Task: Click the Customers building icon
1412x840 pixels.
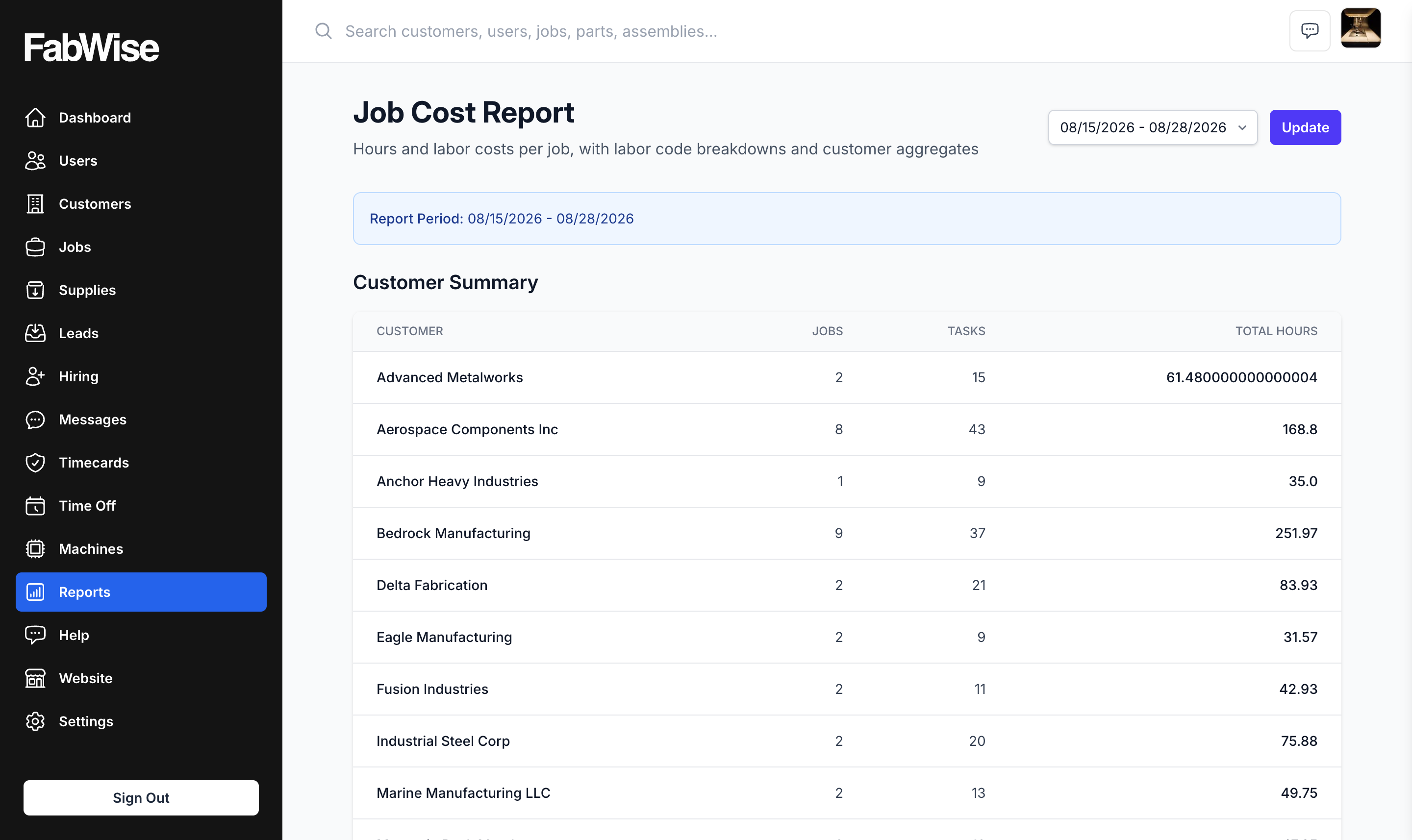Action: 35,204
